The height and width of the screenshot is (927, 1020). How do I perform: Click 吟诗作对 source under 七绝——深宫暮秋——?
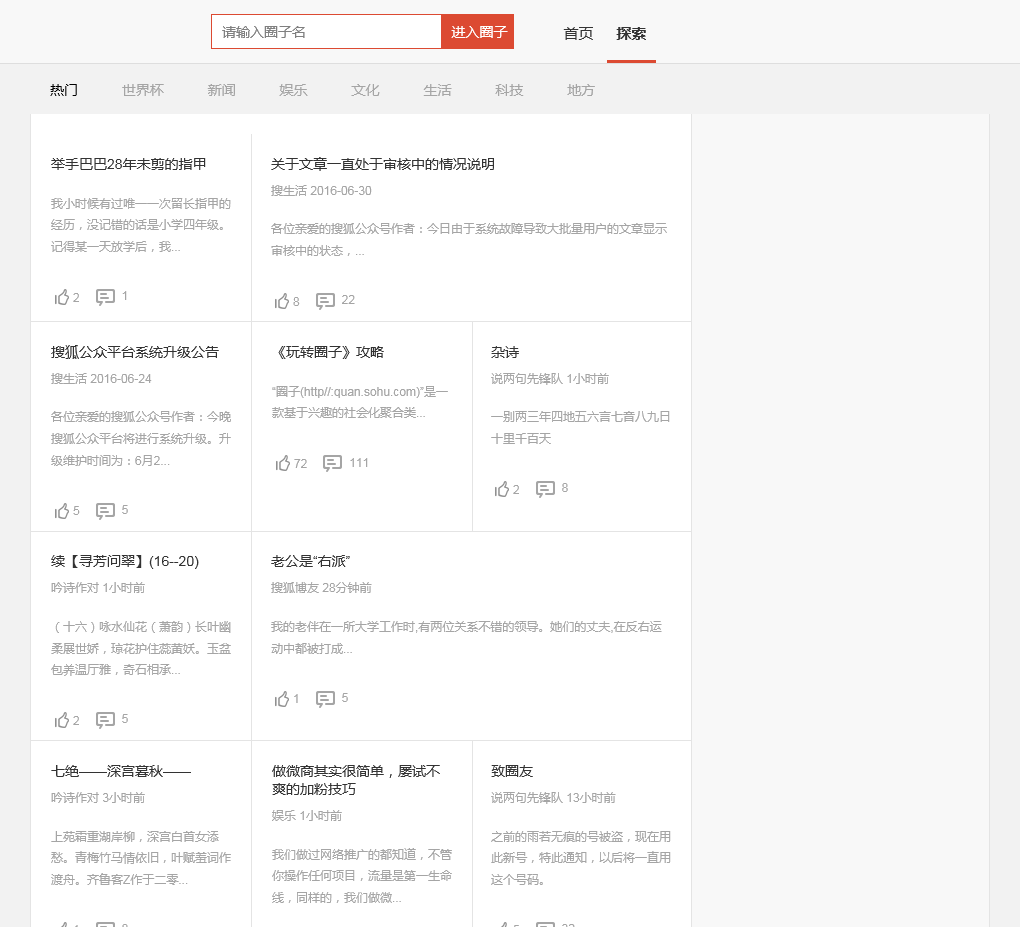tap(75, 798)
